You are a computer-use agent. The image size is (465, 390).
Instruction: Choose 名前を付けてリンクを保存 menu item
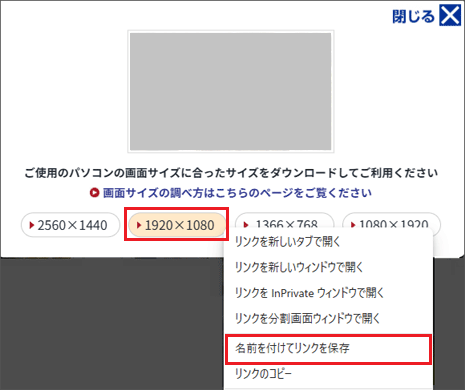(328, 349)
